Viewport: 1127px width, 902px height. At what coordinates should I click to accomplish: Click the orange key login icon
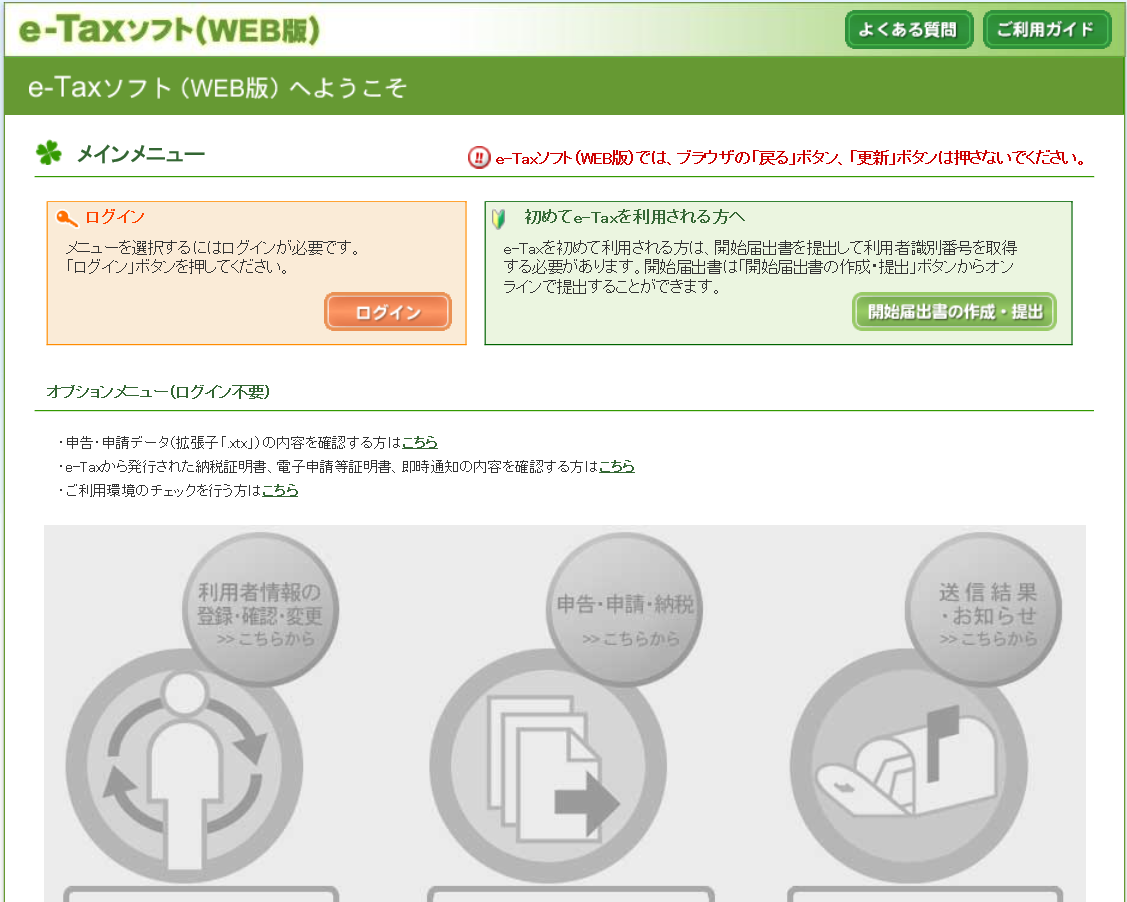click(x=66, y=218)
